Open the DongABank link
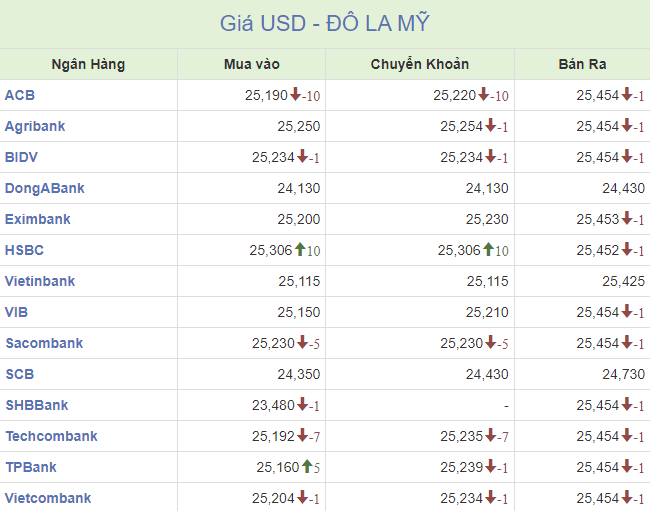This screenshot has width=650, height=511. click(x=44, y=189)
